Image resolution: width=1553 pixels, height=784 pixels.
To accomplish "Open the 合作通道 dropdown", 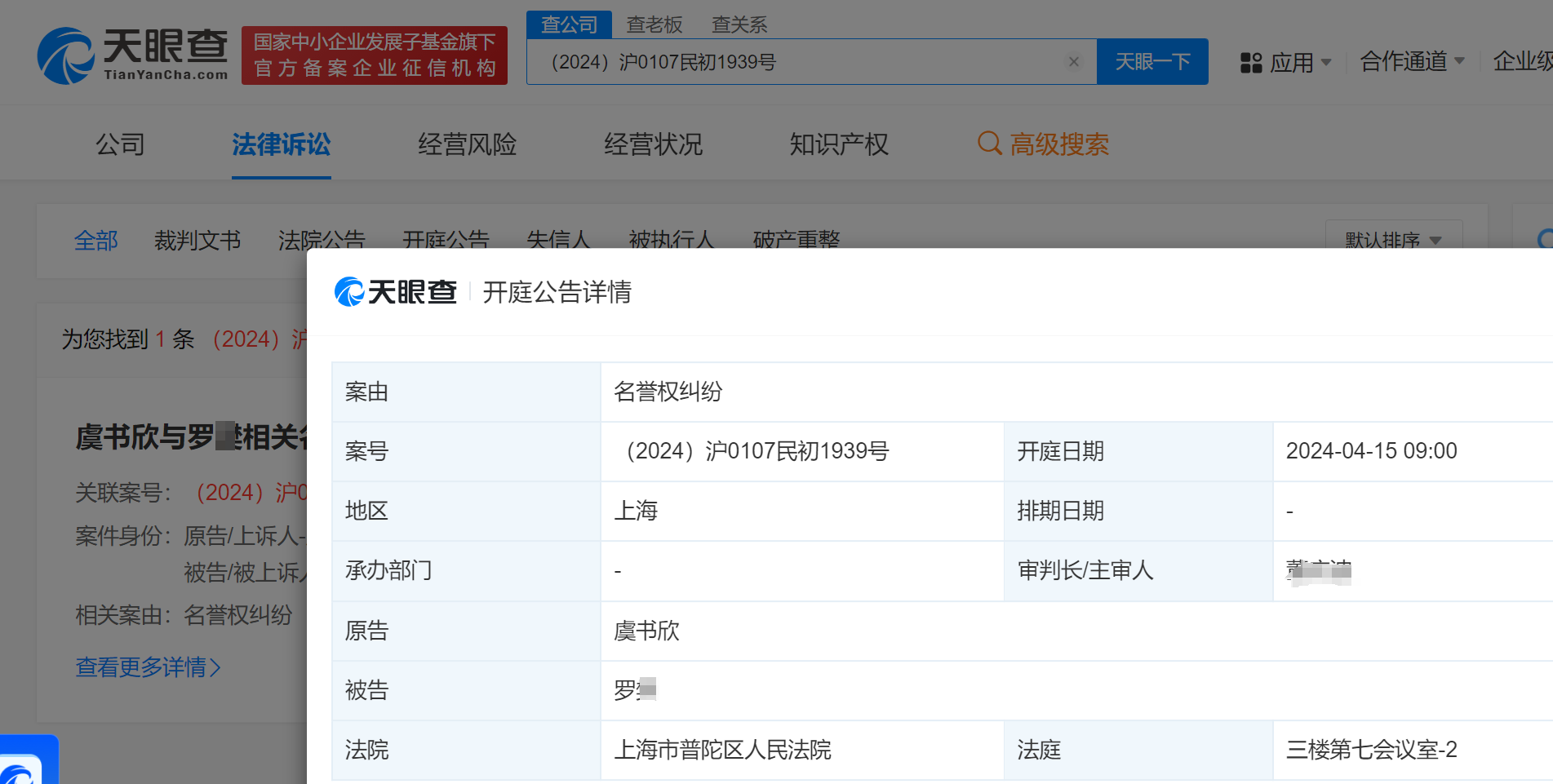I will tap(1412, 61).
